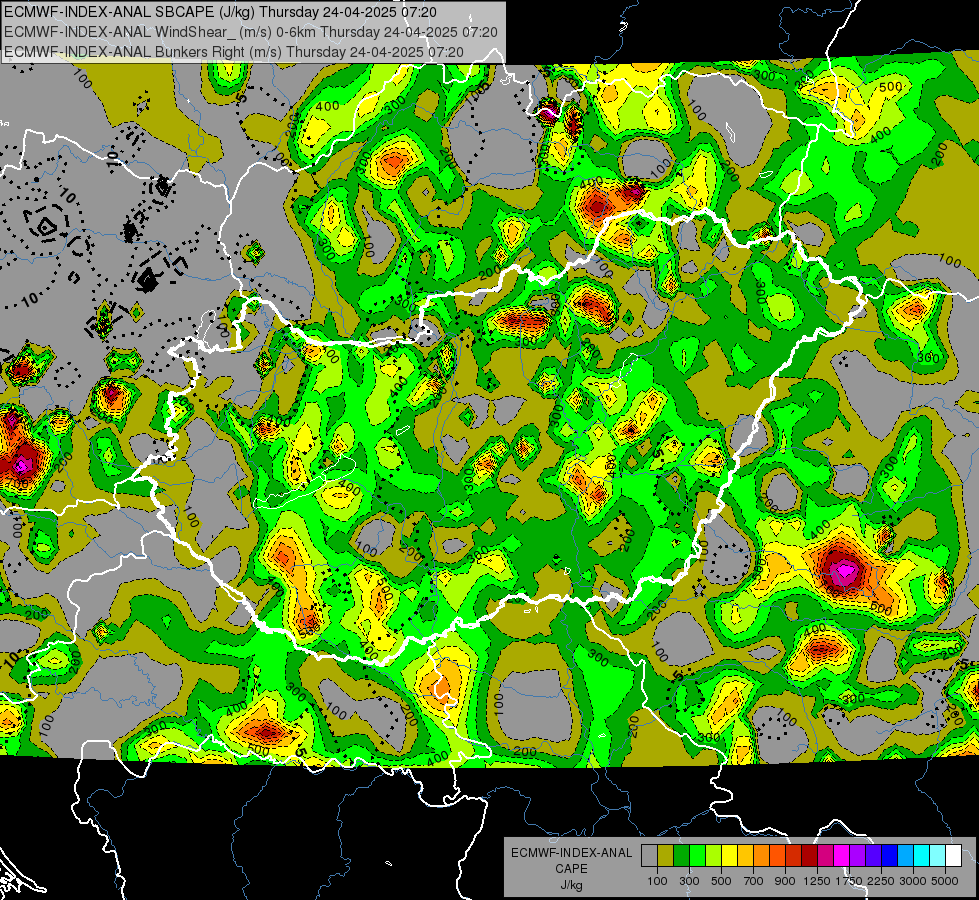Click the CAPE label in legend
The image size is (979, 900).
(571, 868)
